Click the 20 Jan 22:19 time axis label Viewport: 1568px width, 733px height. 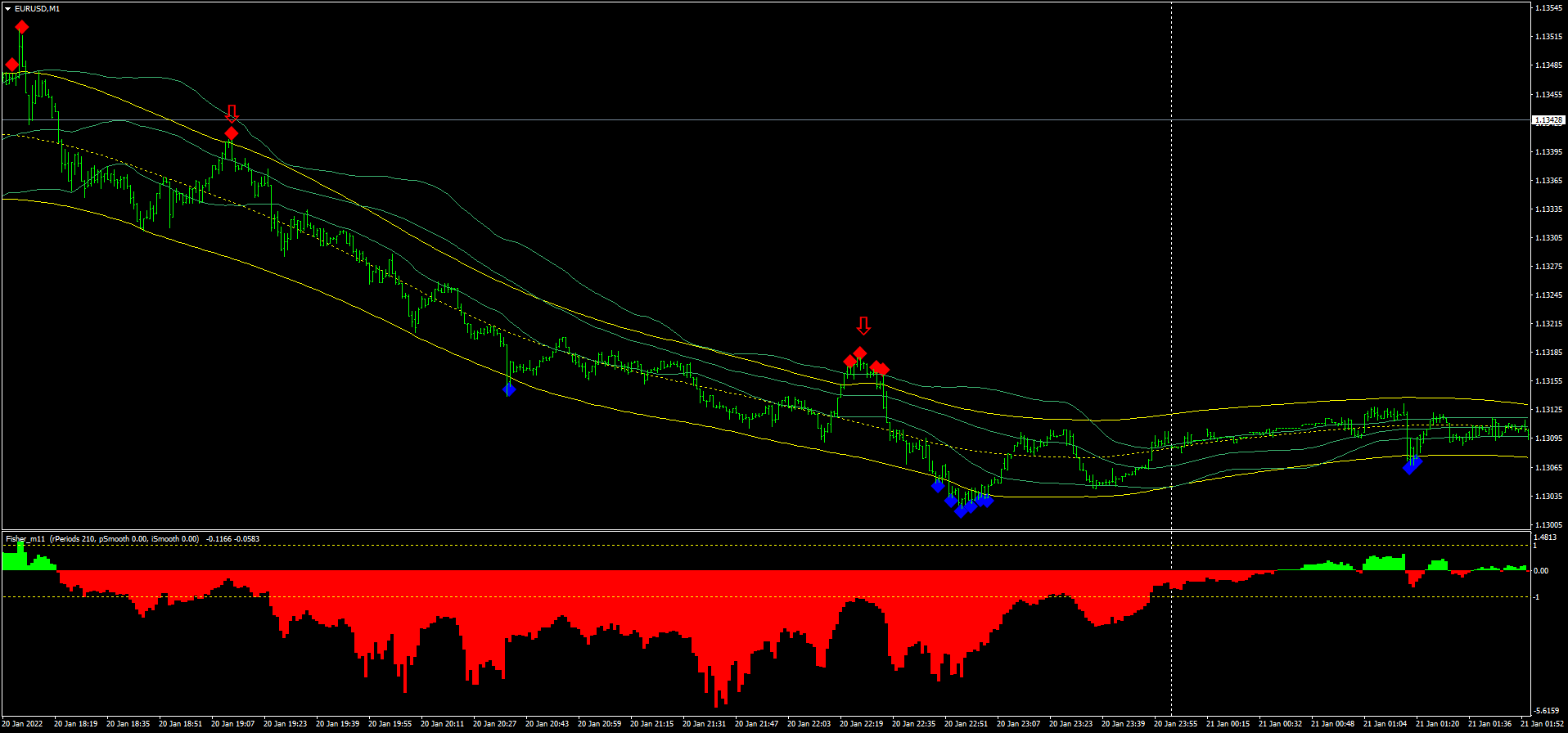(862, 724)
